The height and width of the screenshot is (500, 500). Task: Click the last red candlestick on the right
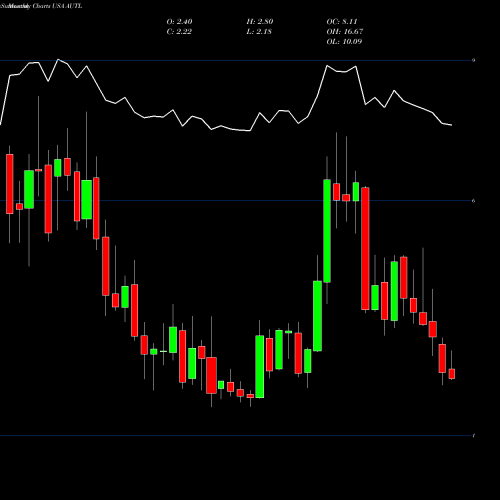(x=452, y=374)
